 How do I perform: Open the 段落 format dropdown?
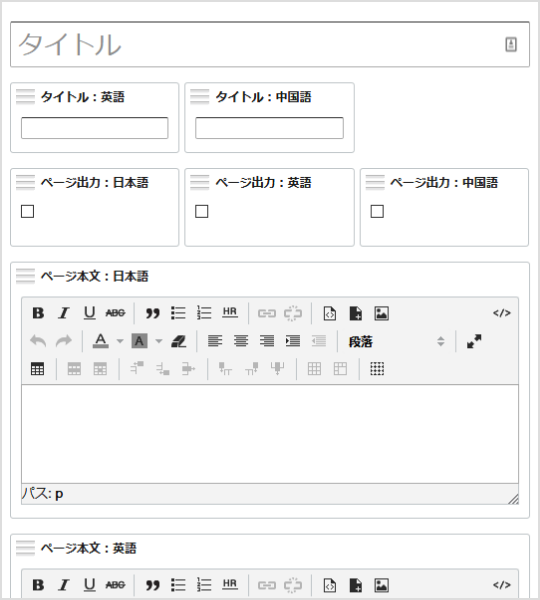[396, 341]
